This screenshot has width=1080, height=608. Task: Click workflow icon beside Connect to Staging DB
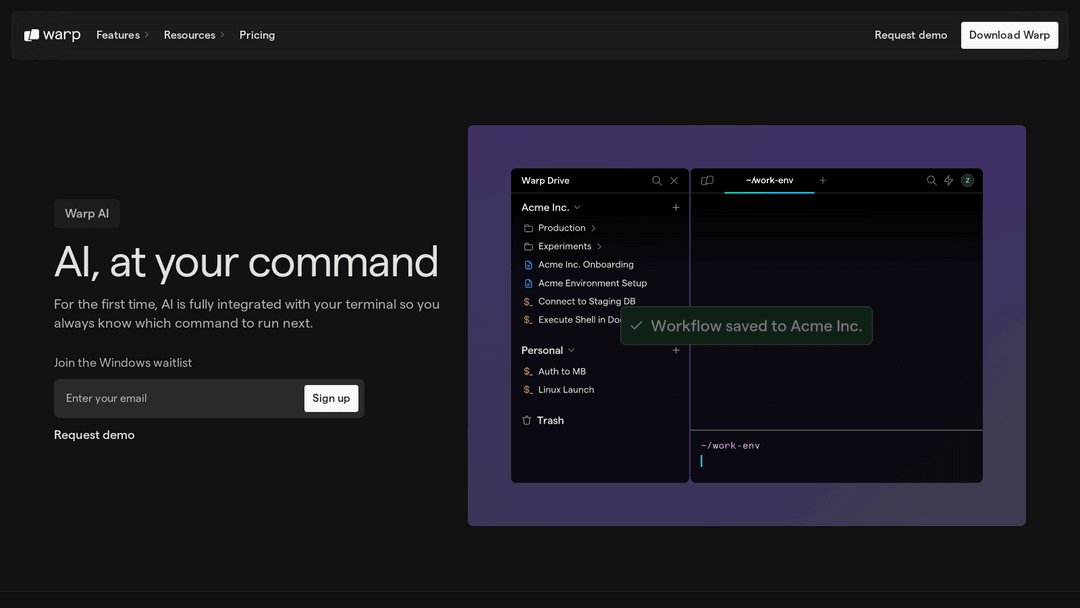point(528,302)
